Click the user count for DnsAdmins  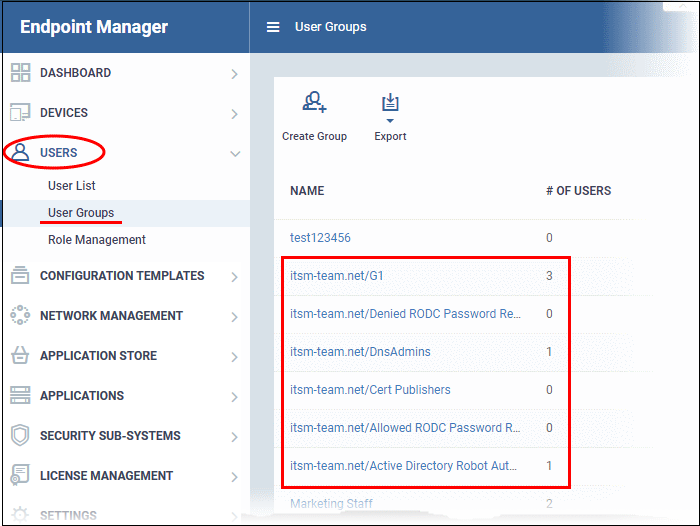click(x=549, y=351)
